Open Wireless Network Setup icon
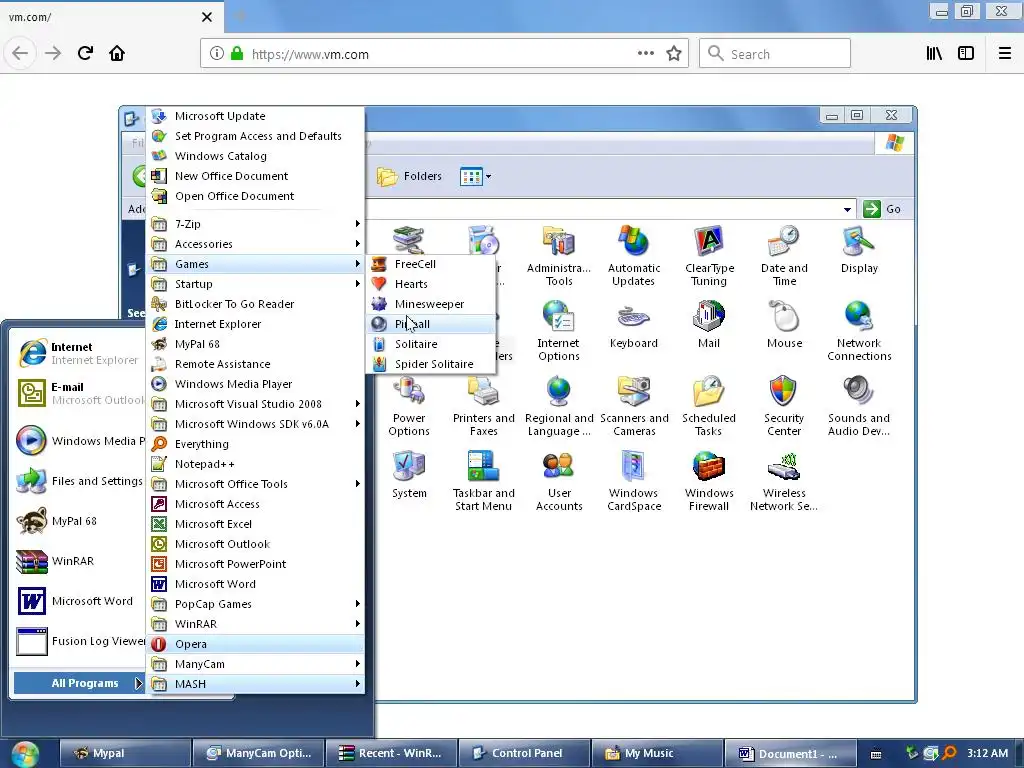The width and height of the screenshot is (1024, 768). [x=784, y=481]
